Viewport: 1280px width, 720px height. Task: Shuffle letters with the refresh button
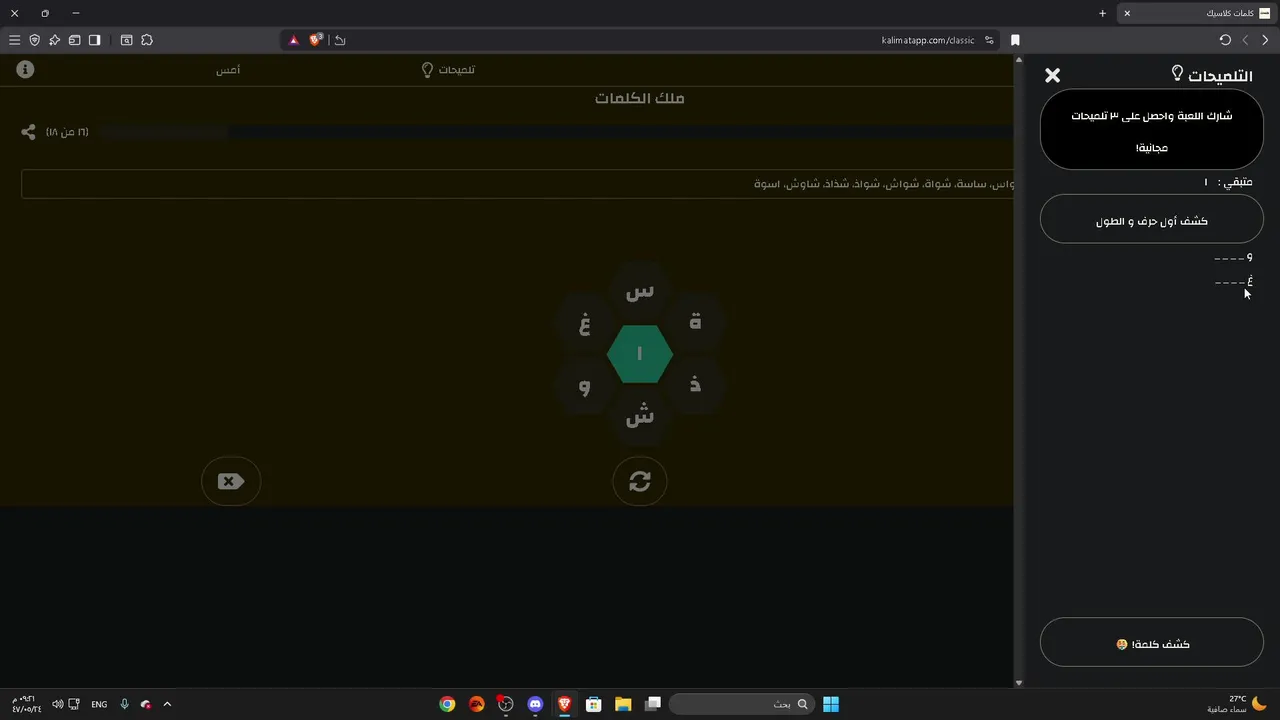[x=640, y=482]
